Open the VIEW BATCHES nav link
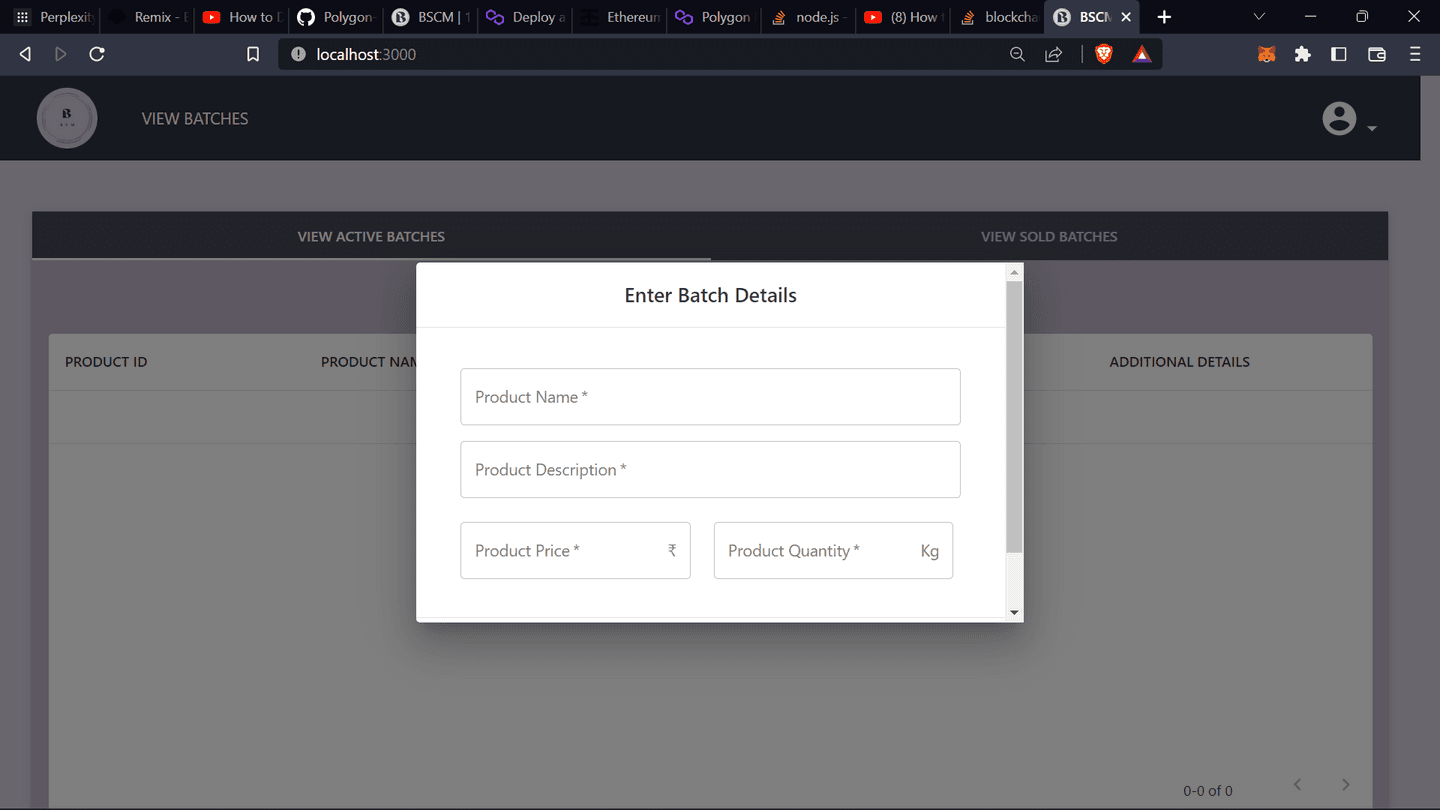1440x810 pixels. [x=195, y=118]
